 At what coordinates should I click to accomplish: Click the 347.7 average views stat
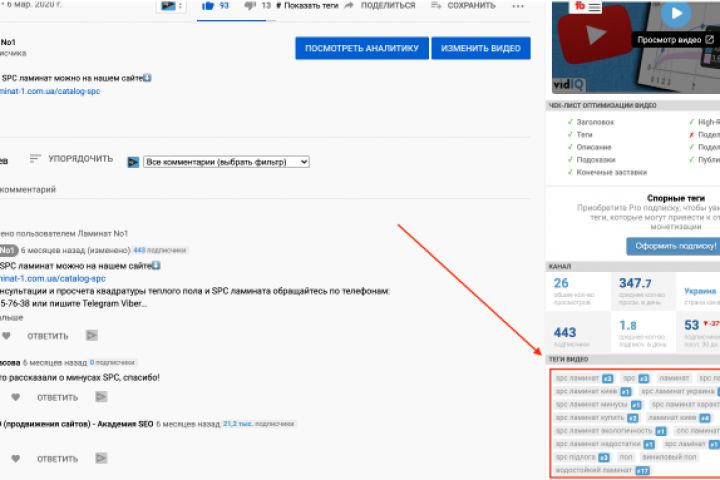643,291
